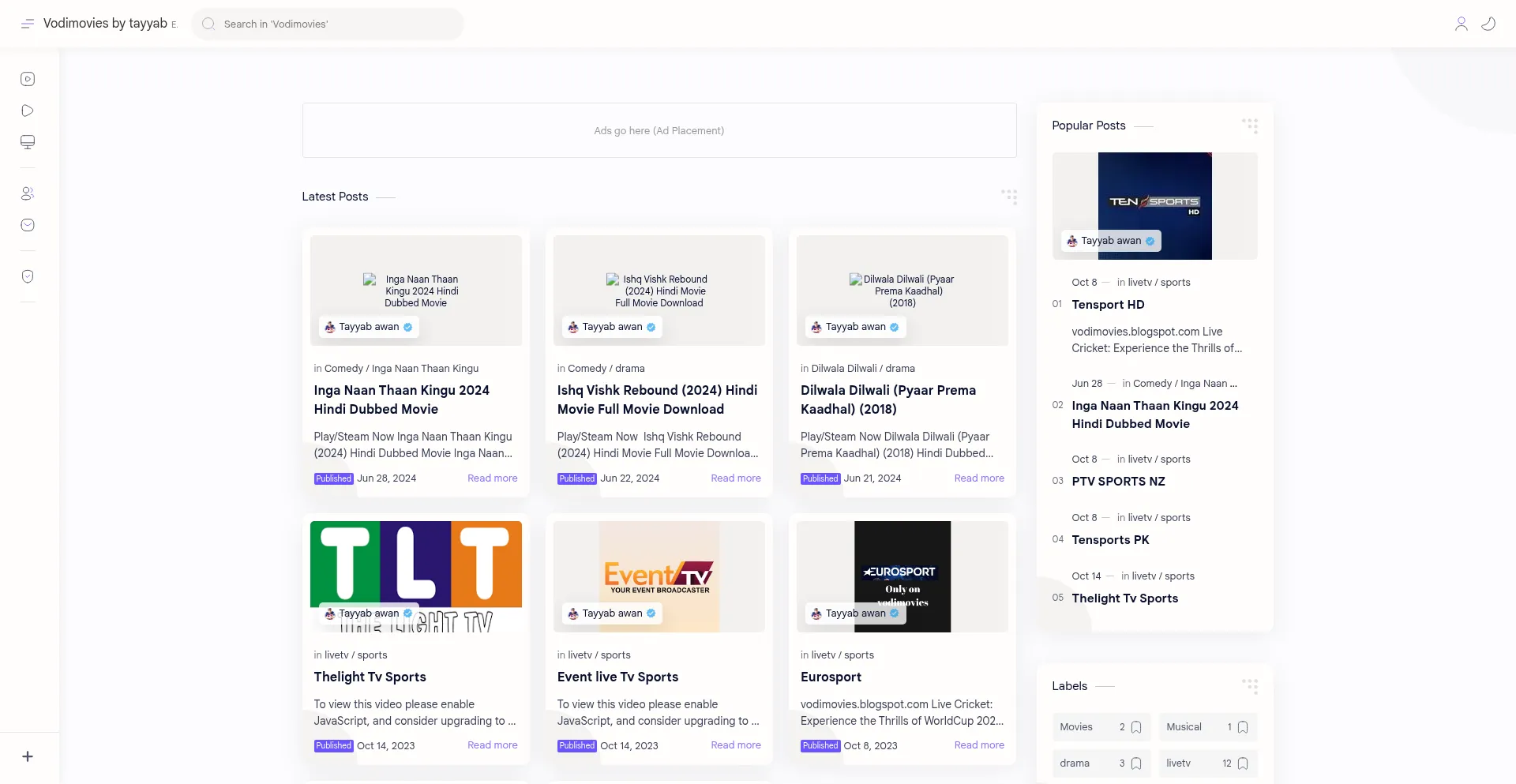
Task: Click the rounded play sidebar icon
Action: click(x=28, y=111)
